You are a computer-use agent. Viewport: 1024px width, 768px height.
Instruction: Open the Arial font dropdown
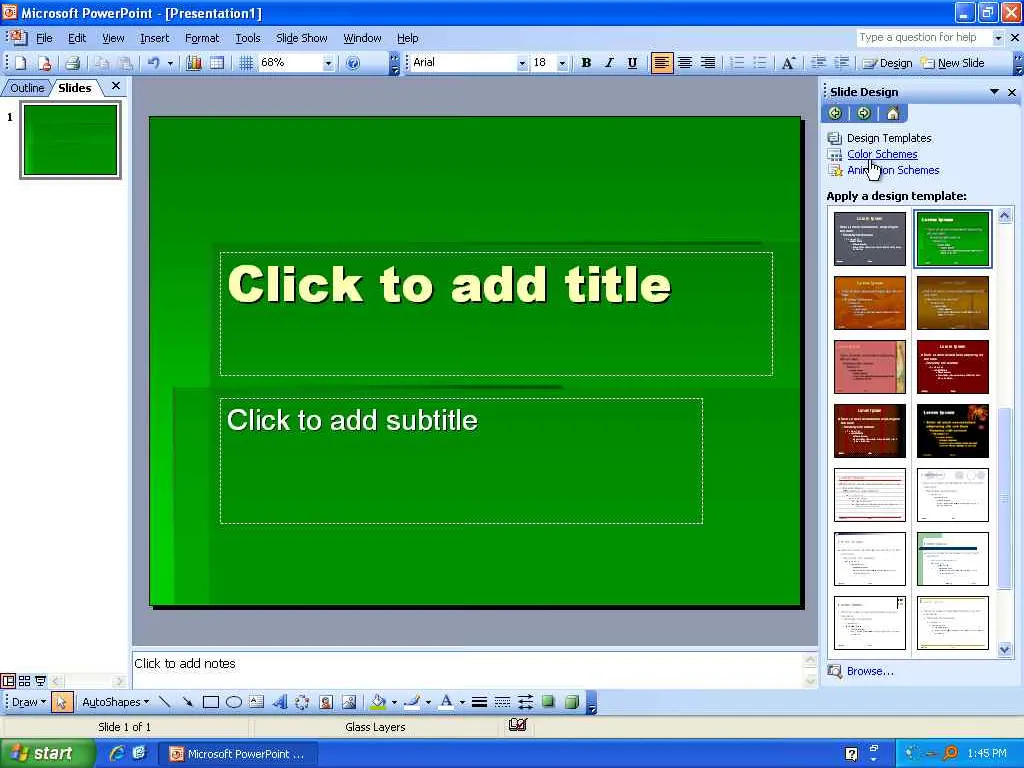(x=522, y=63)
